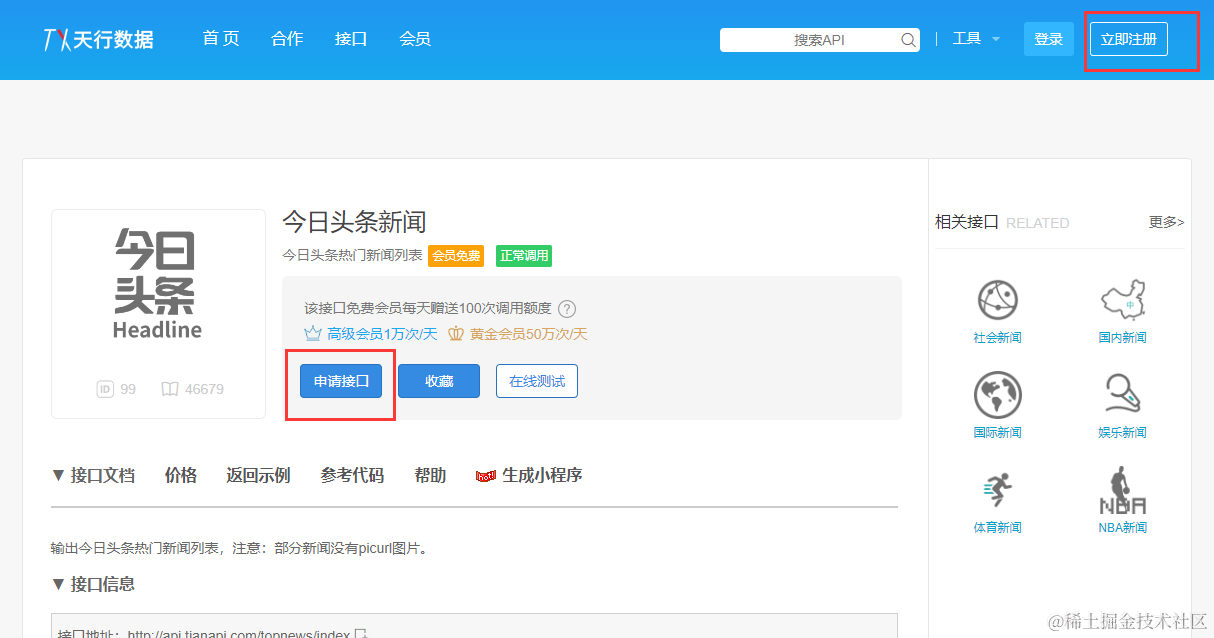
Task: Click the 体育新闻 text link
Action: [x=997, y=528]
